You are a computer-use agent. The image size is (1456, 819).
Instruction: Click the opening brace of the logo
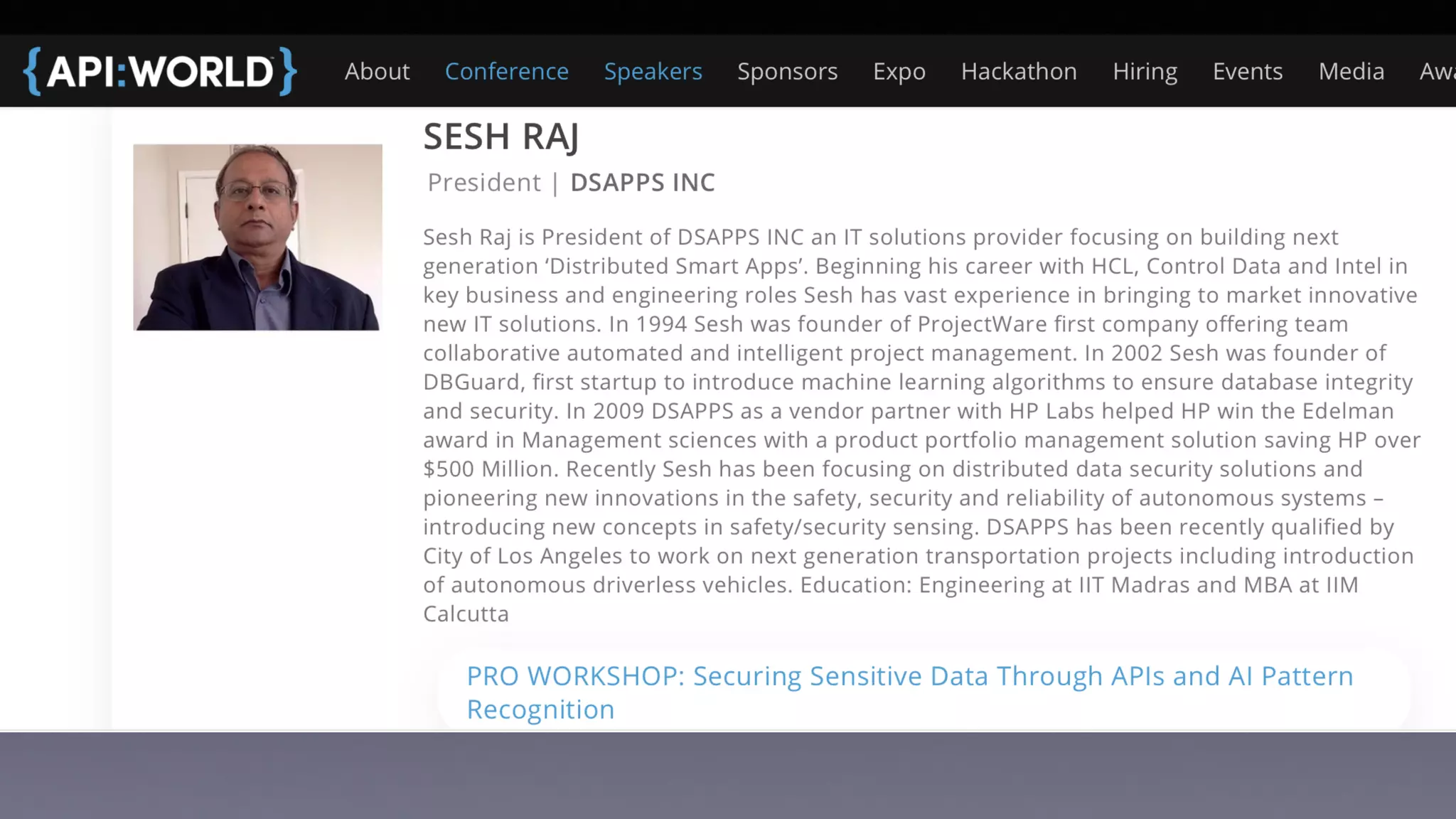(32, 71)
